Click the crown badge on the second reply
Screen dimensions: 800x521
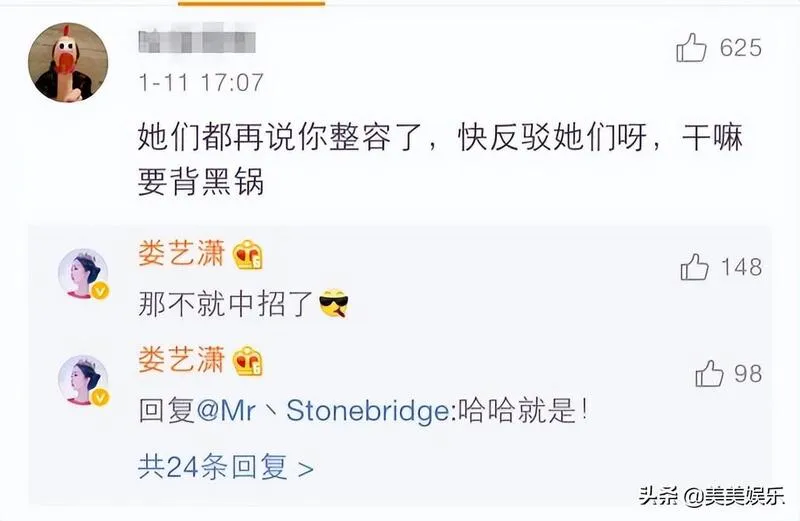point(247,361)
